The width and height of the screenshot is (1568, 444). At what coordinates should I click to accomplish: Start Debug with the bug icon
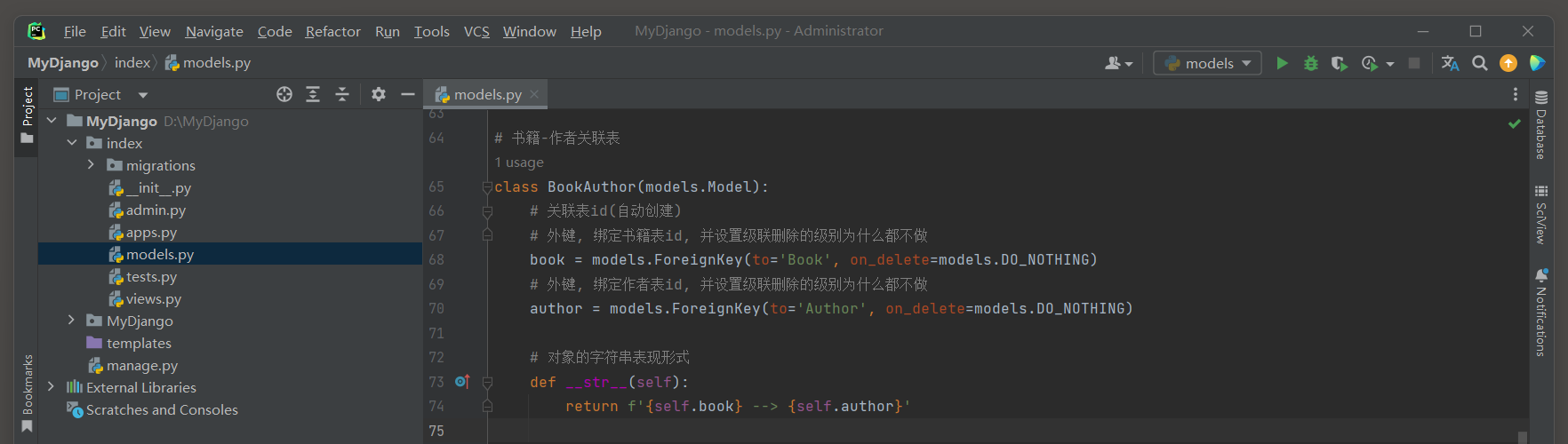(1310, 63)
